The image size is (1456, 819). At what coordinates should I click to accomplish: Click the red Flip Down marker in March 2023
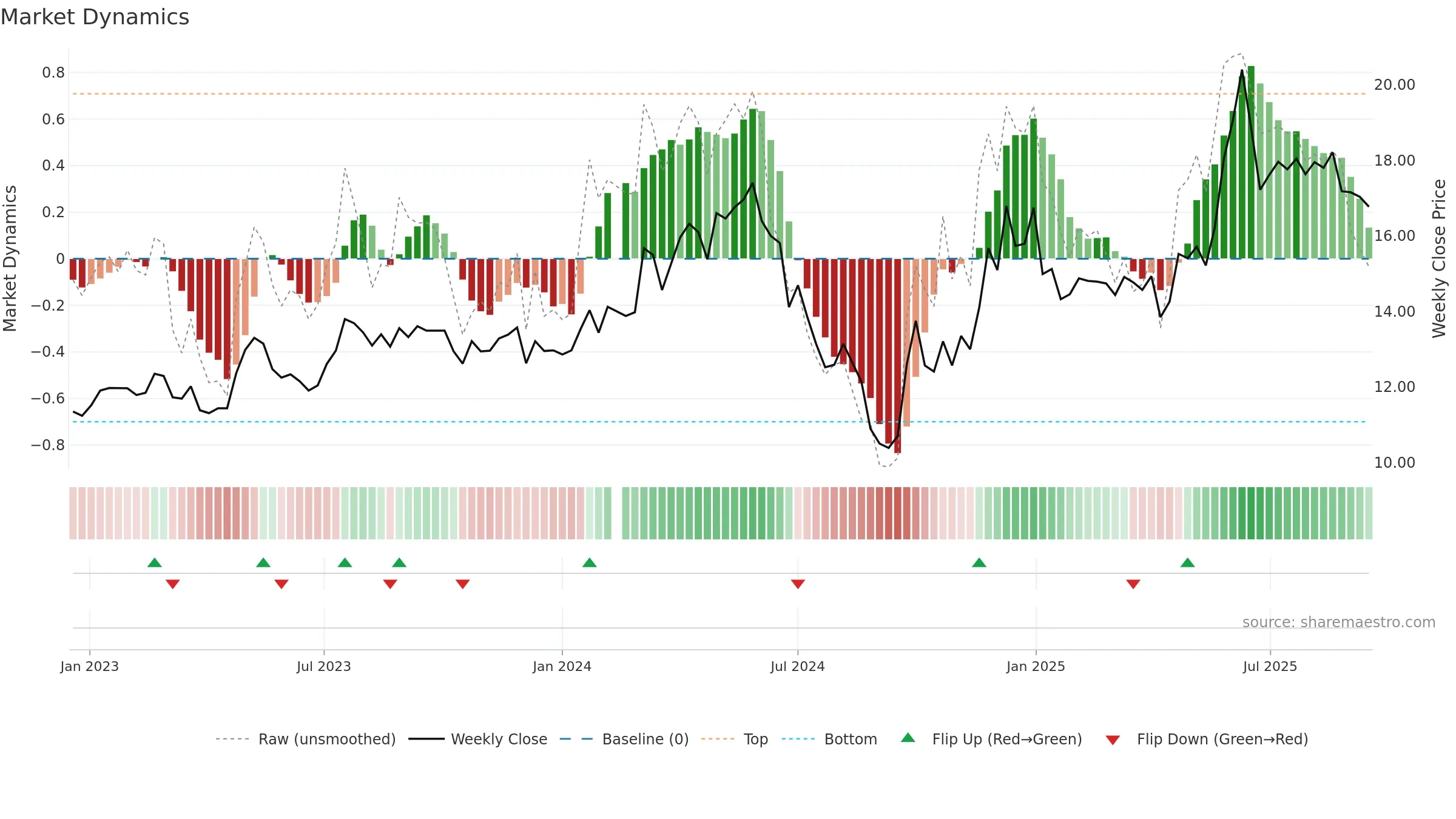coord(173,584)
